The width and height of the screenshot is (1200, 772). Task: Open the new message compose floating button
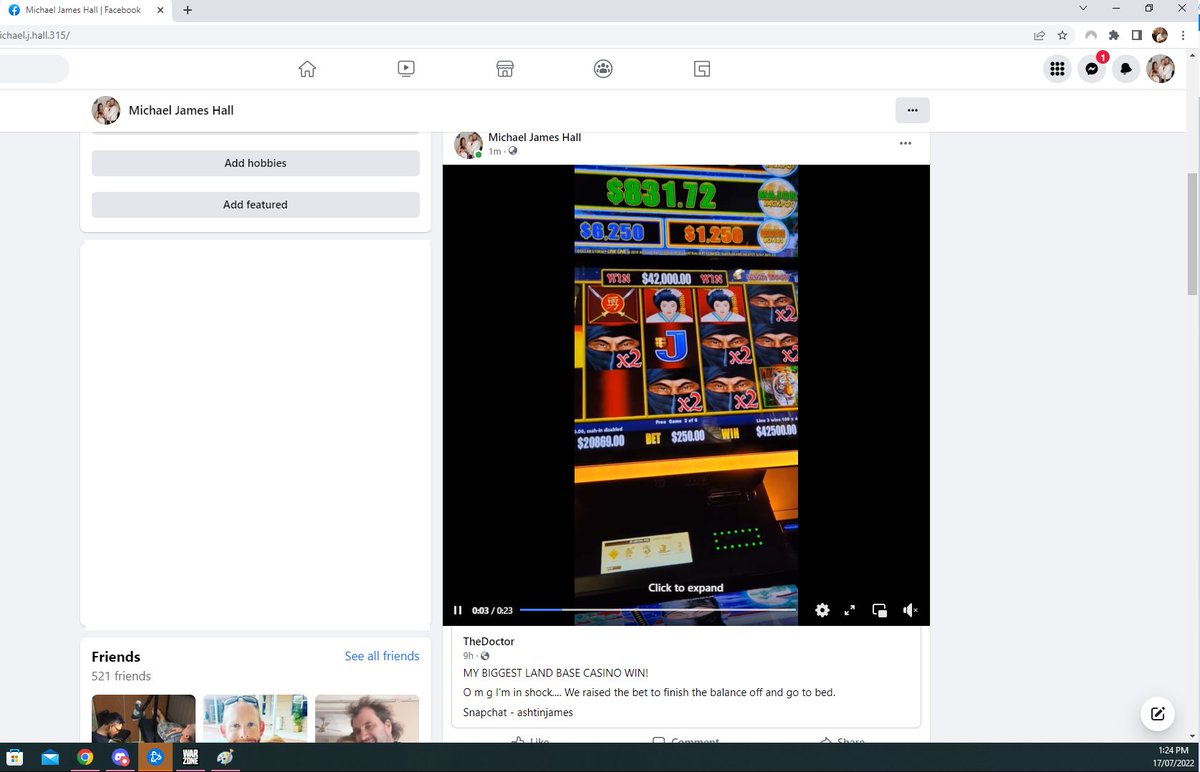pos(1157,713)
